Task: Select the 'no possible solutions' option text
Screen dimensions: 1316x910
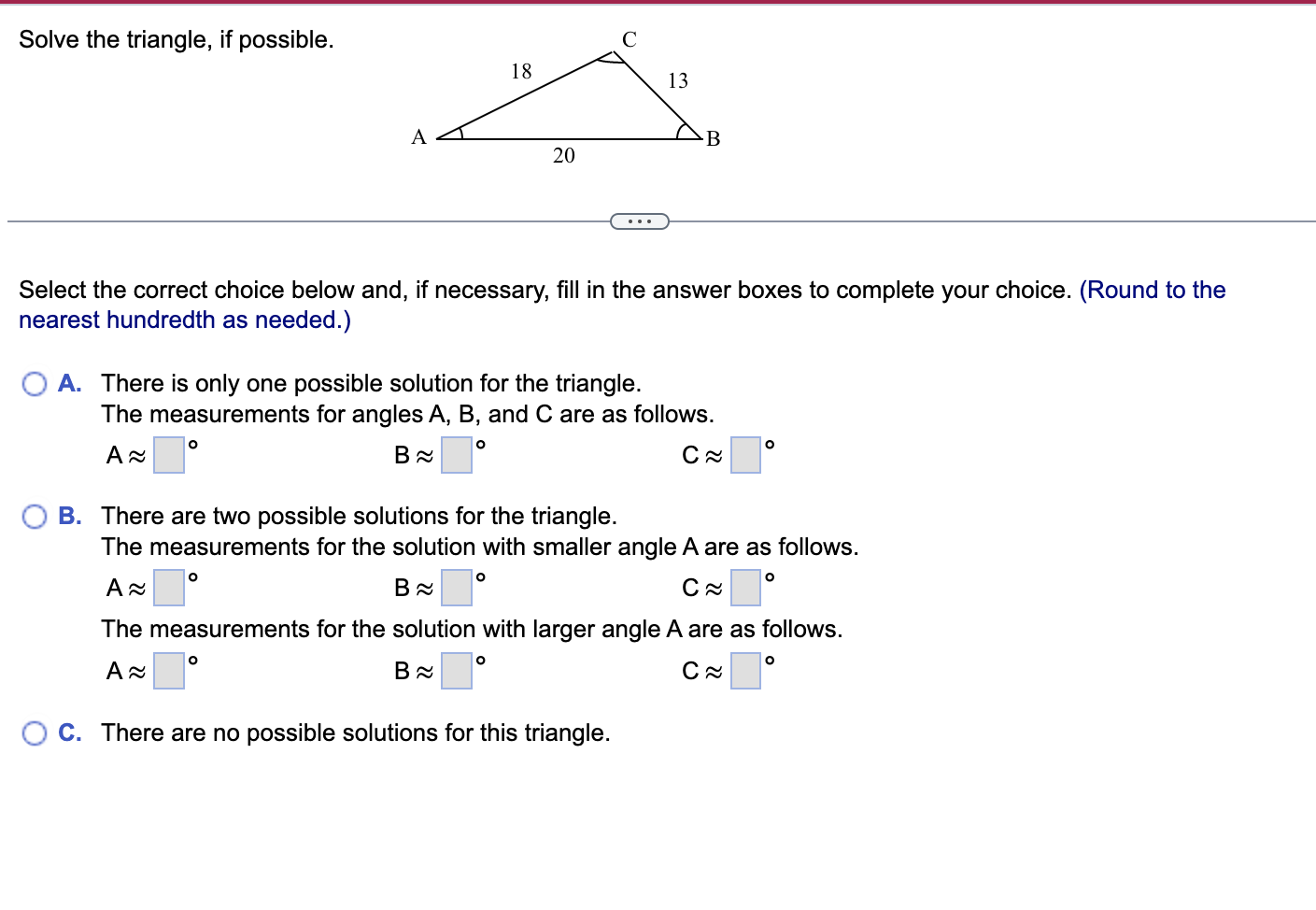Action: 355,732
